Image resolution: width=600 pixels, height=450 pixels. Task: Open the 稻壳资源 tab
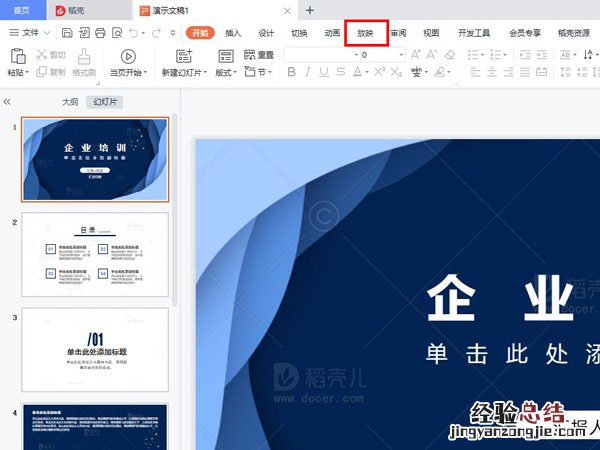tap(574, 33)
